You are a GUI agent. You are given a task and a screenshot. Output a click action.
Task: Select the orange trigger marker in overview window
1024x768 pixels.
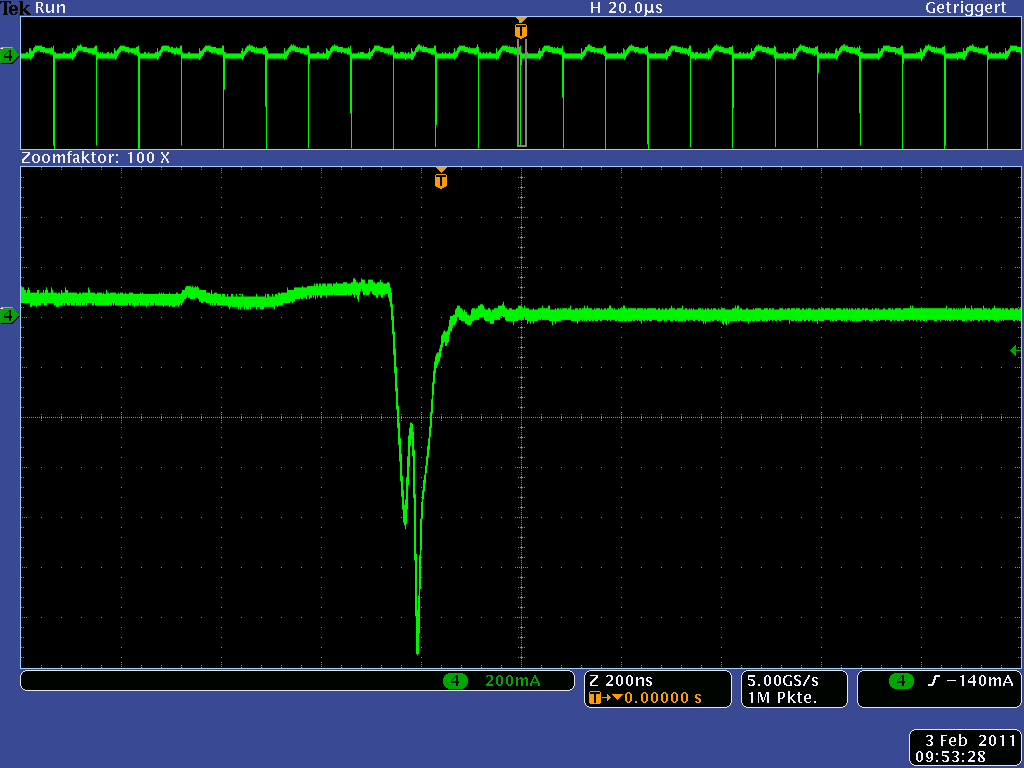click(520, 29)
